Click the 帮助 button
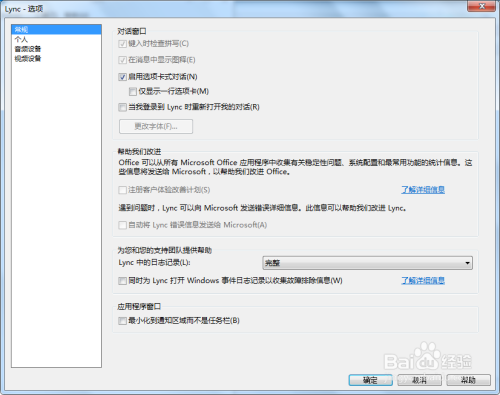The image size is (500, 395). [x=468, y=380]
